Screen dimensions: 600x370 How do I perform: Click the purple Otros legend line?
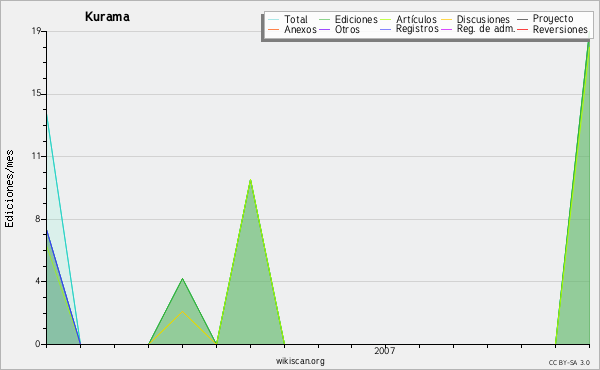[324, 29]
